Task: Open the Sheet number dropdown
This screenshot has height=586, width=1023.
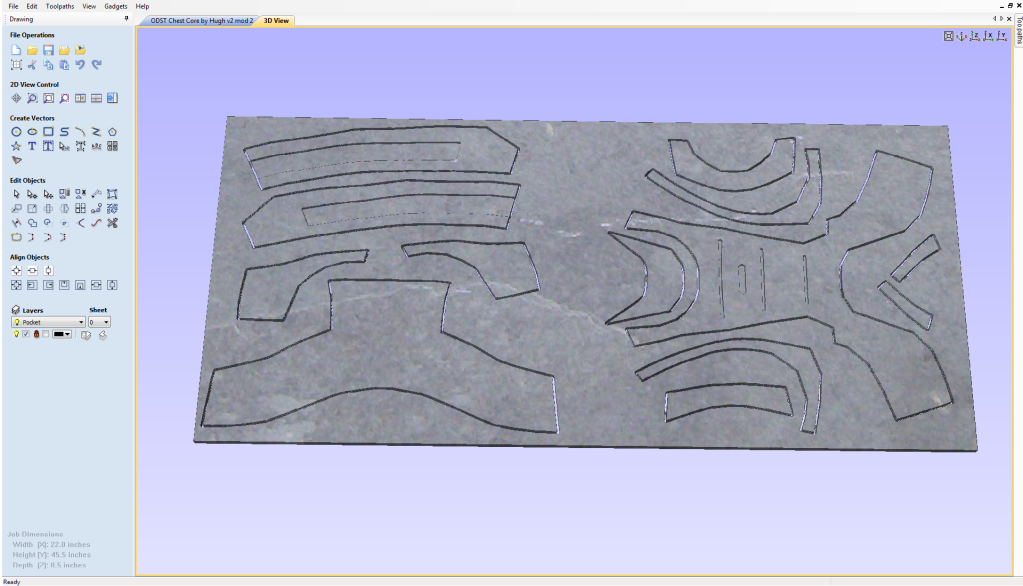Action: pos(99,322)
